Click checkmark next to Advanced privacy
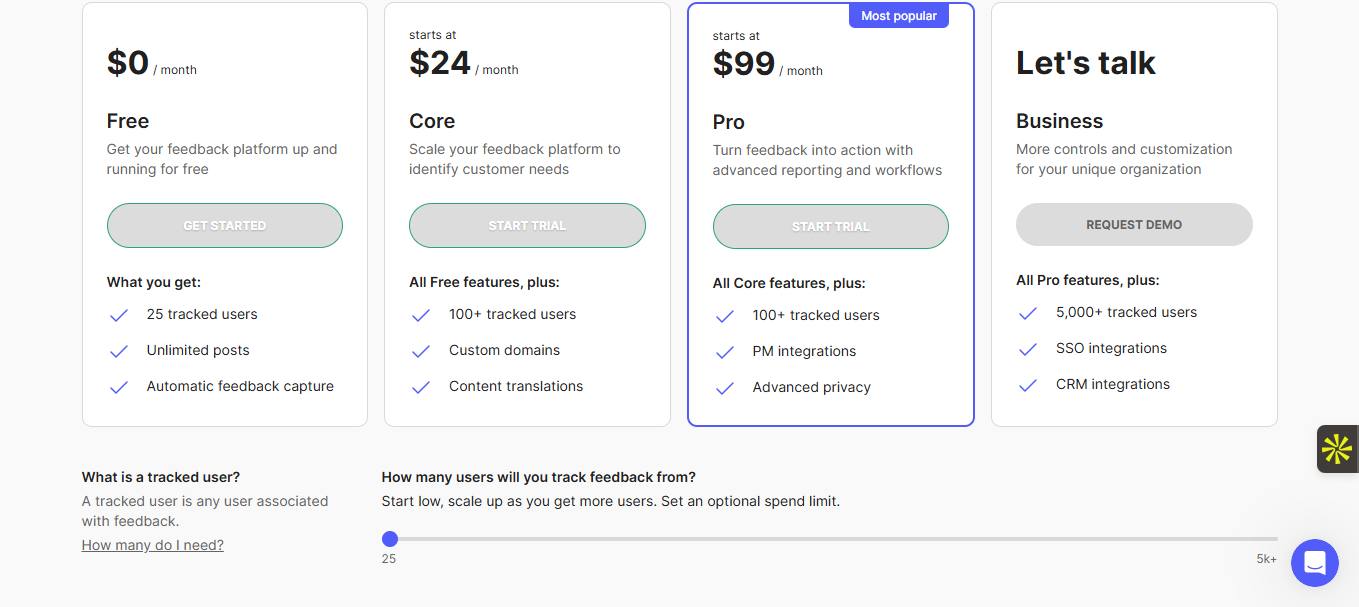This screenshot has width=1359, height=607. [x=725, y=388]
